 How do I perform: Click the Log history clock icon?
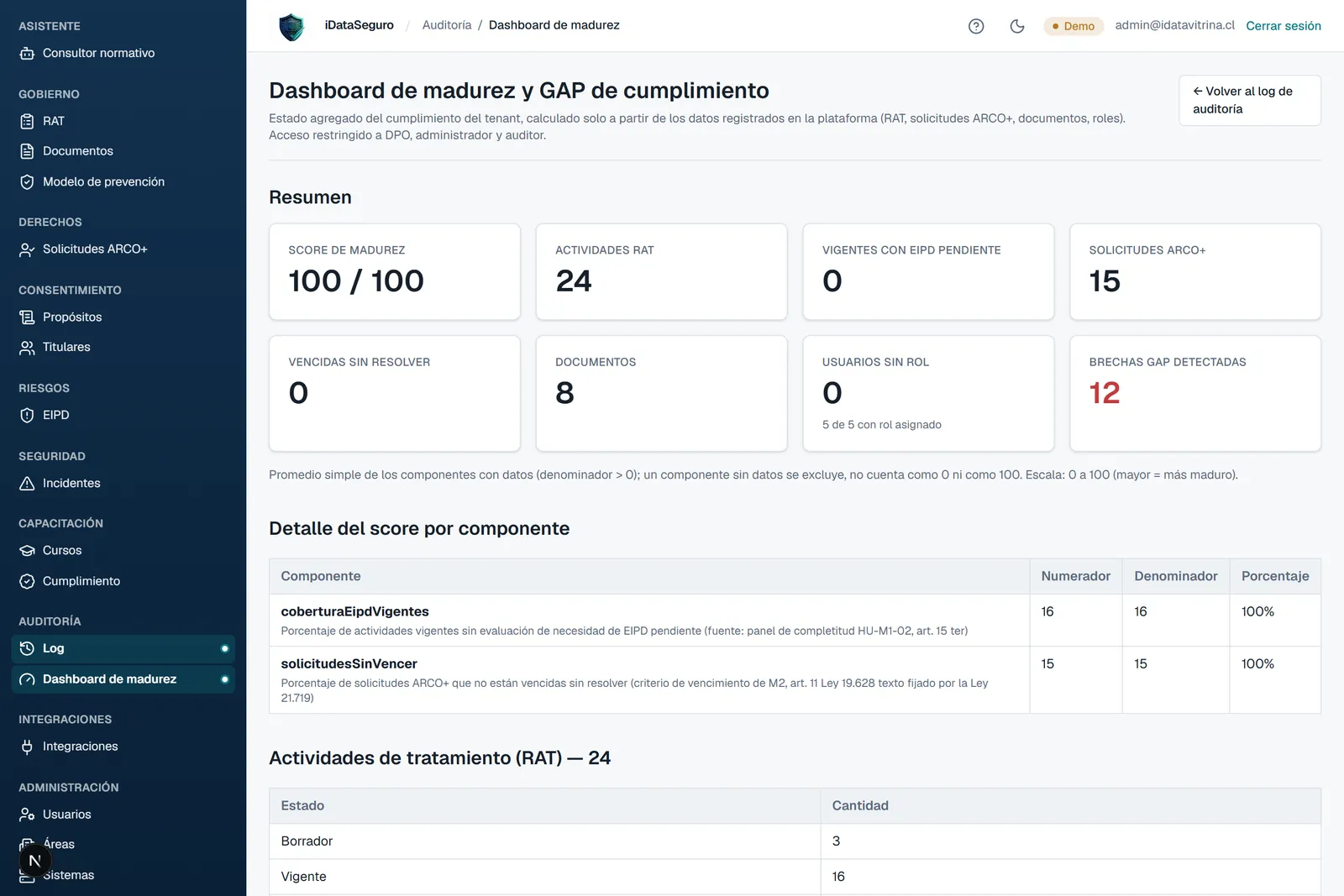27,648
